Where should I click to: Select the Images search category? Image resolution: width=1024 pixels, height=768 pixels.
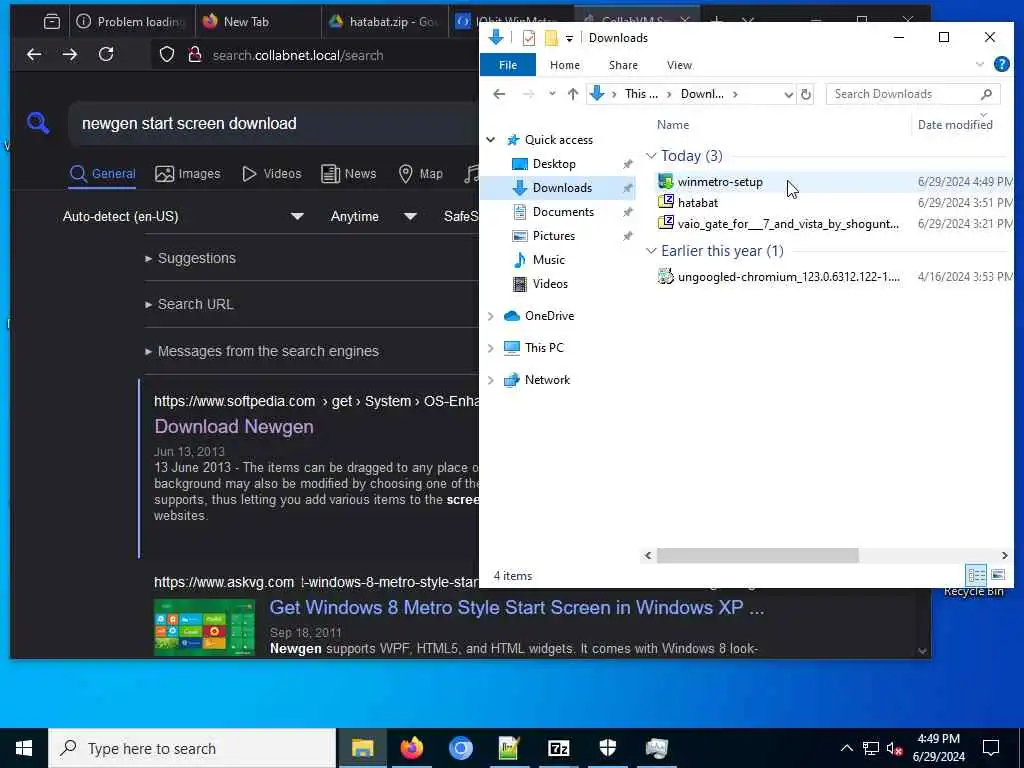click(187, 174)
